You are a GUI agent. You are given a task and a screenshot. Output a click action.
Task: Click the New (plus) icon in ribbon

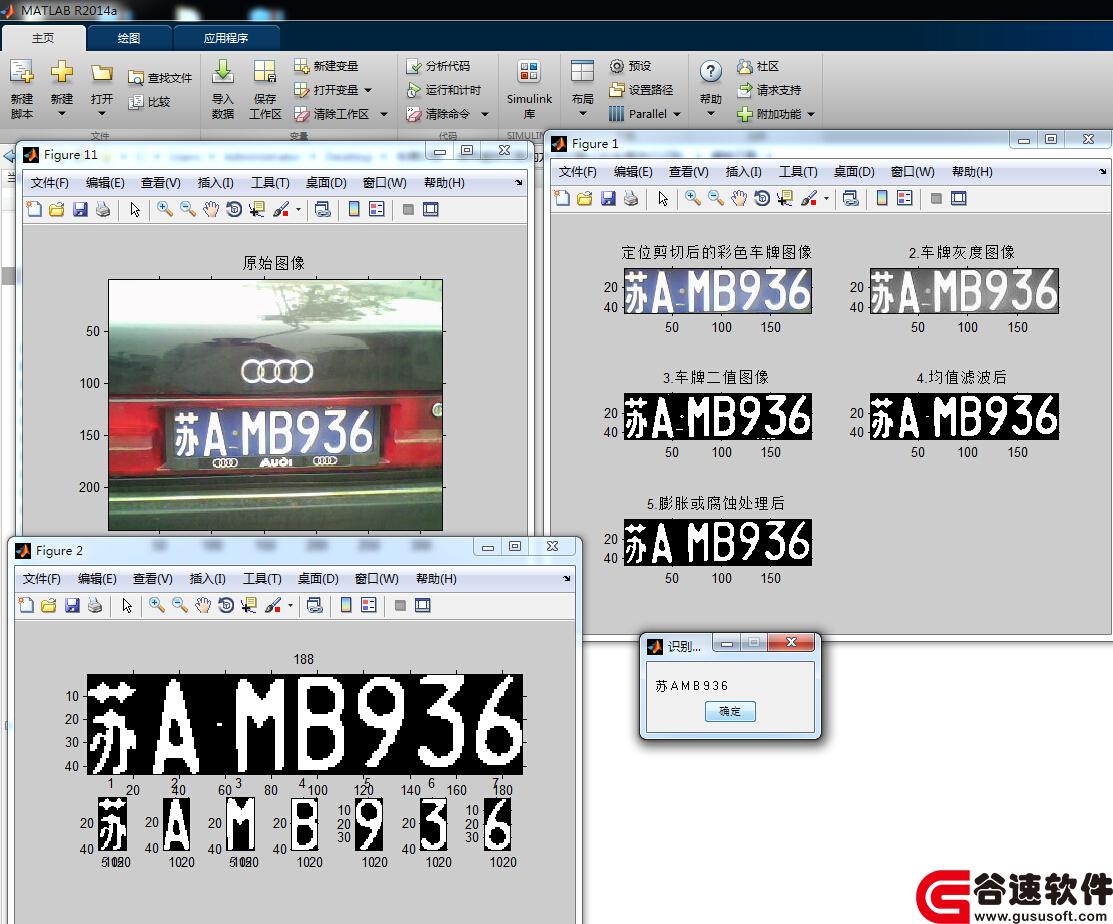click(62, 72)
